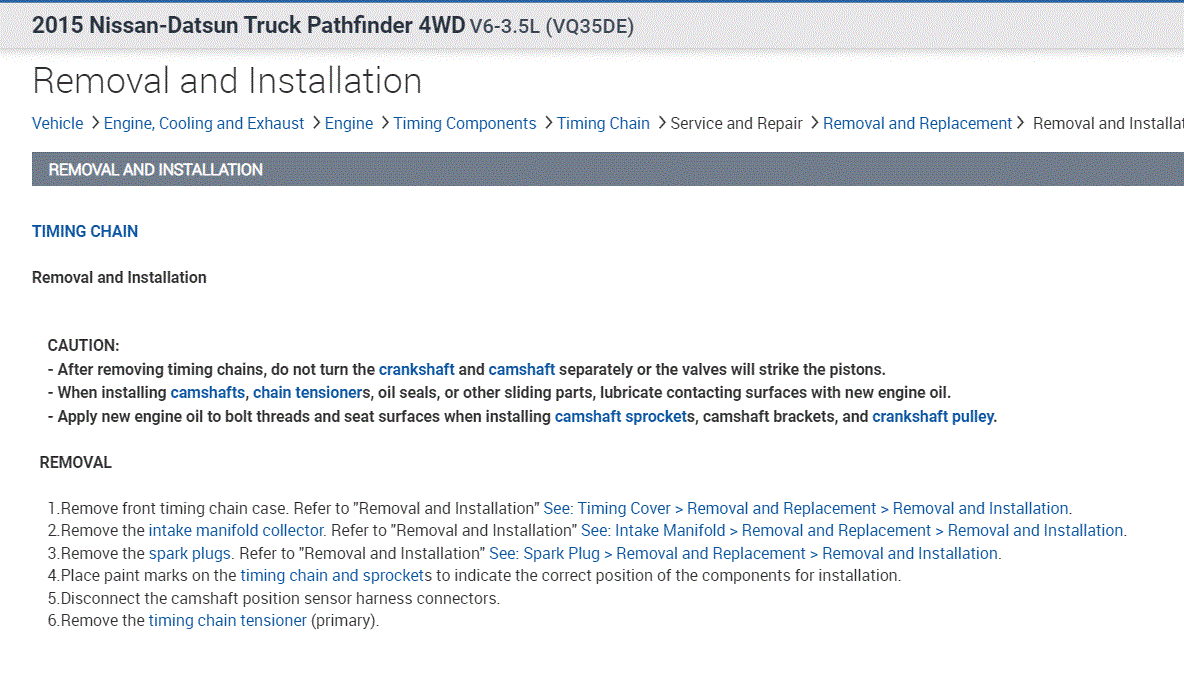Open Spark Plug Removal and Installation reference
The image size is (1184, 674).
tap(744, 554)
